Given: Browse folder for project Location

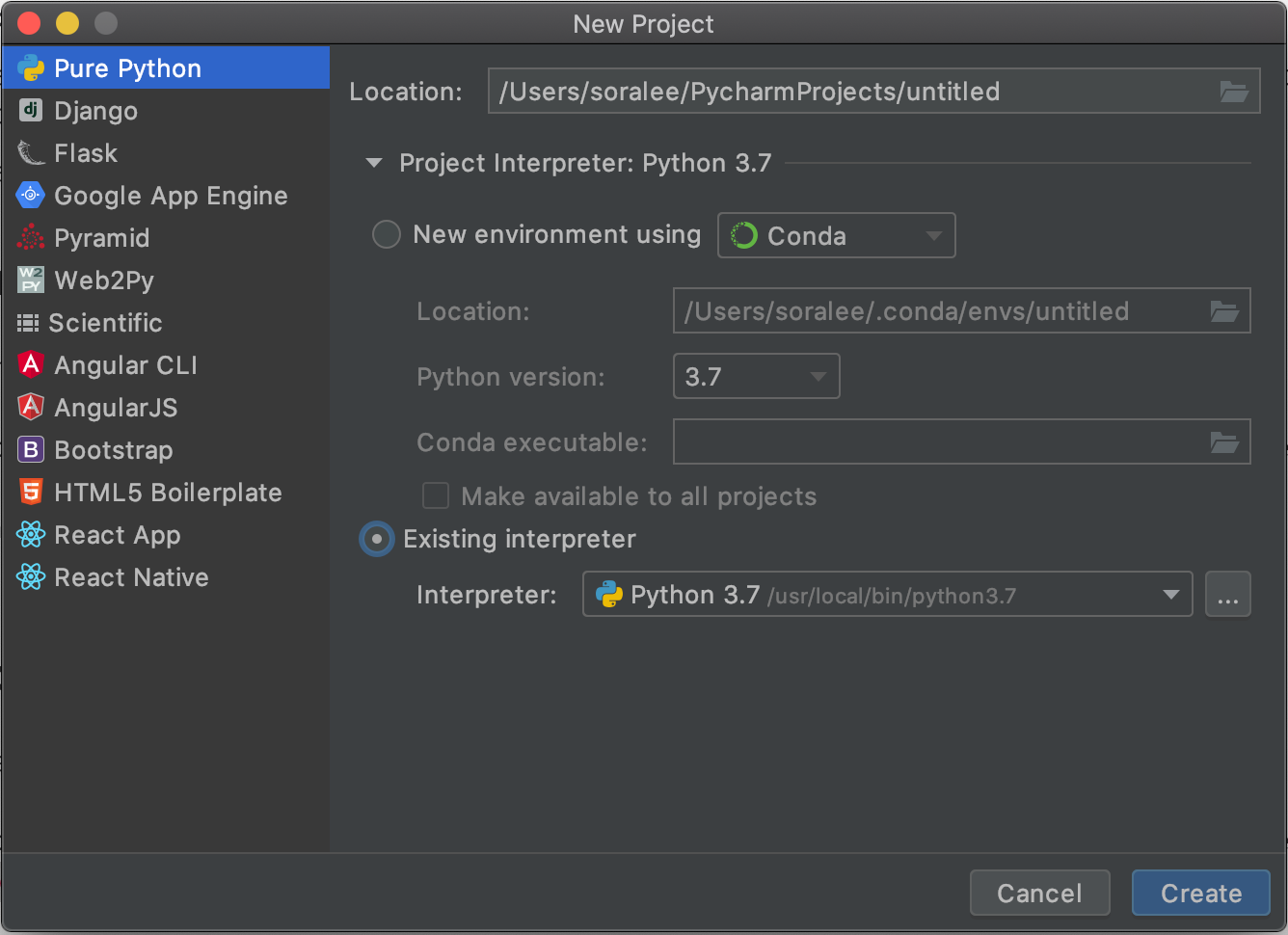Looking at the screenshot, I should point(1234,92).
